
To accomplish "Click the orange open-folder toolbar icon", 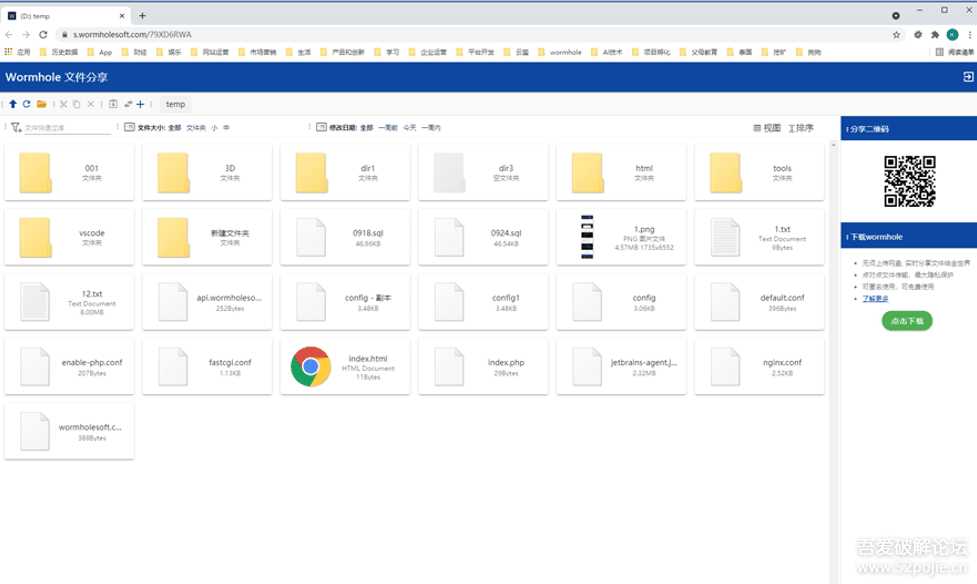I will click(42, 104).
